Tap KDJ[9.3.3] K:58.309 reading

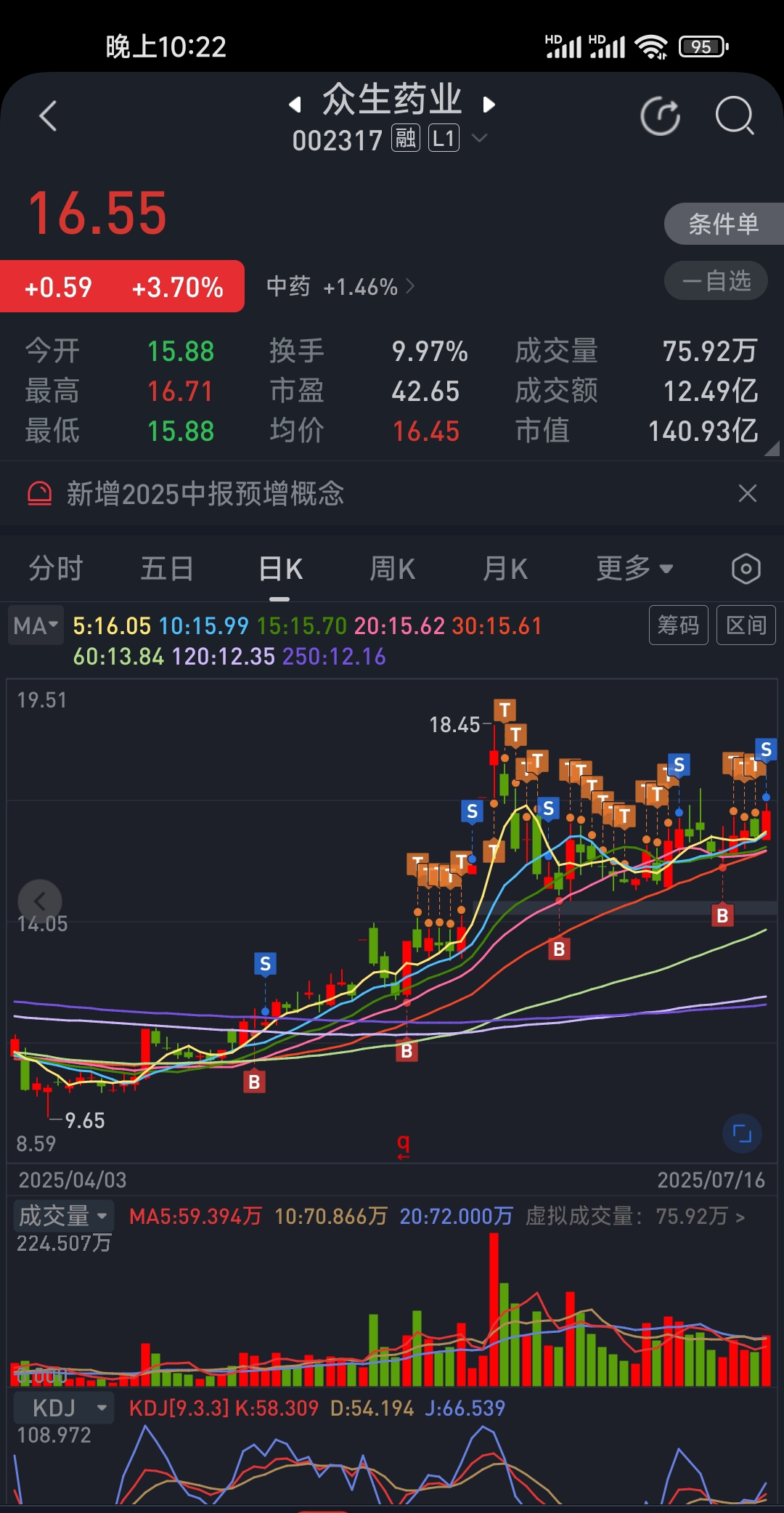click(224, 1408)
